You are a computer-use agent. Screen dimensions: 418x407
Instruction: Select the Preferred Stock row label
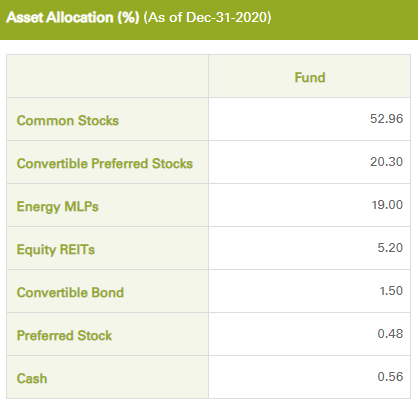pyautogui.click(x=64, y=335)
